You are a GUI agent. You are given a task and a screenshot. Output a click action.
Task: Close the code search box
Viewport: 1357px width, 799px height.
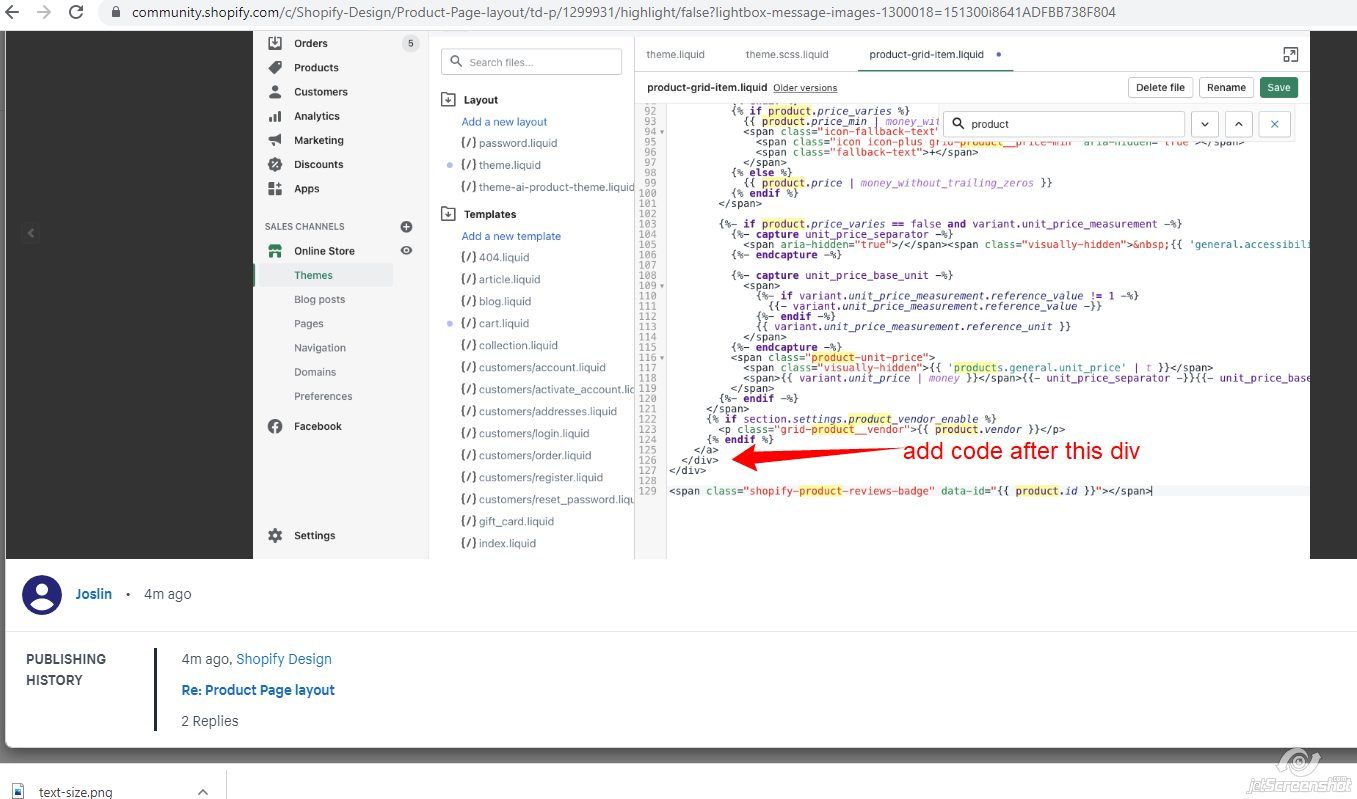(1274, 124)
